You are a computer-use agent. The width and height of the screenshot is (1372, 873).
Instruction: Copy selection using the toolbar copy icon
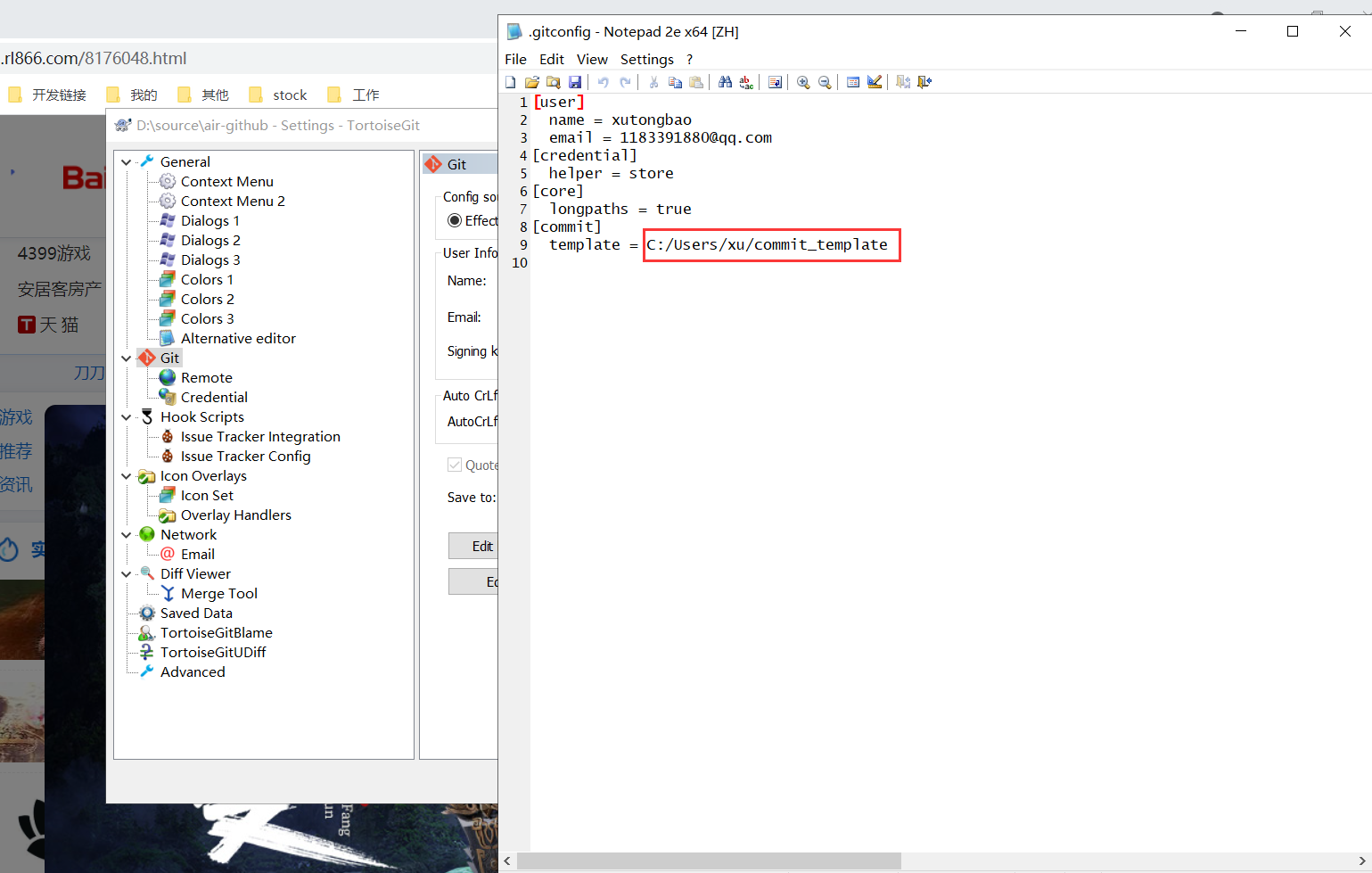point(675,82)
